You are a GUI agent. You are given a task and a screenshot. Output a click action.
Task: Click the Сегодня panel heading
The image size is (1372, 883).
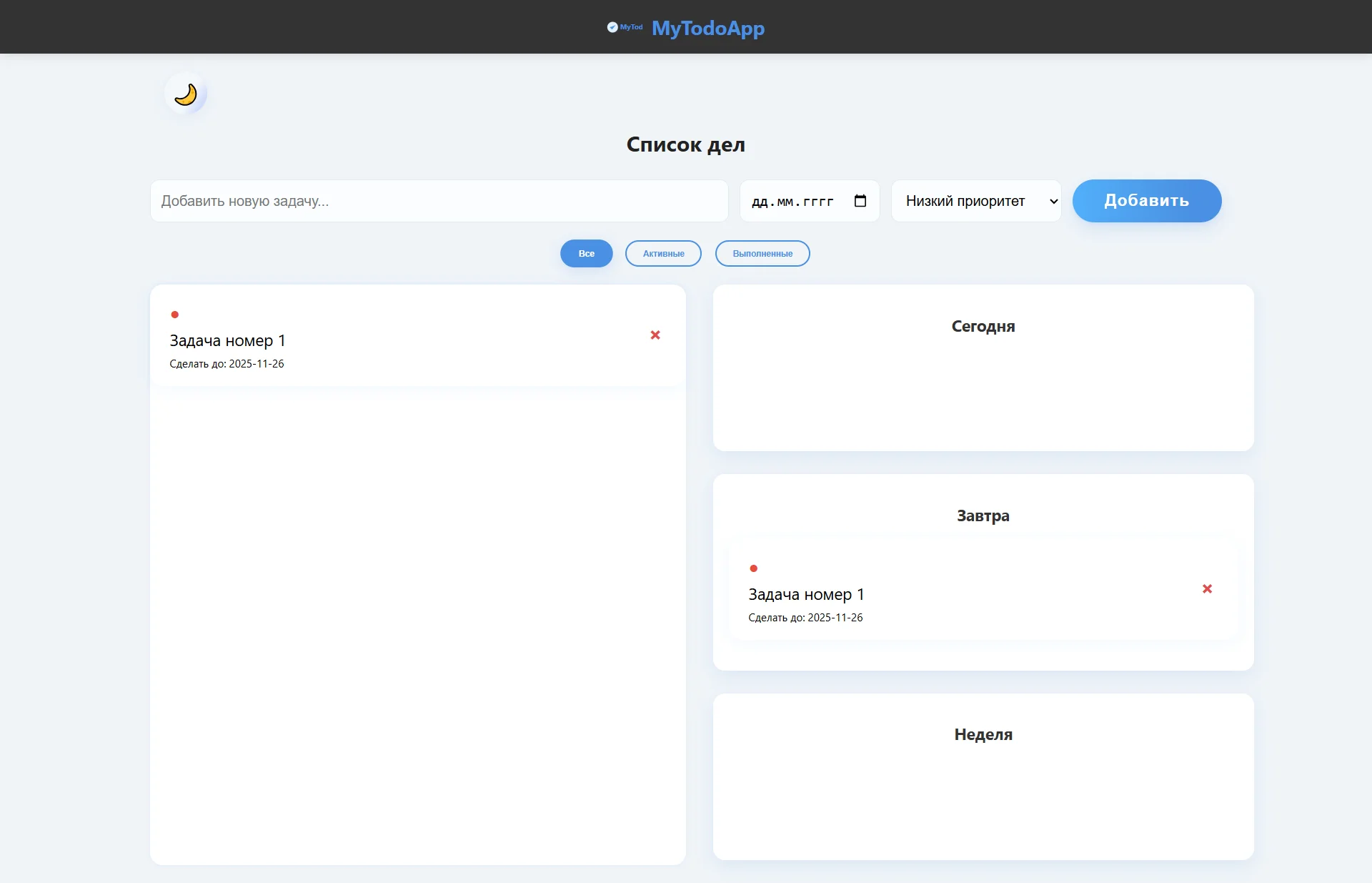point(983,327)
